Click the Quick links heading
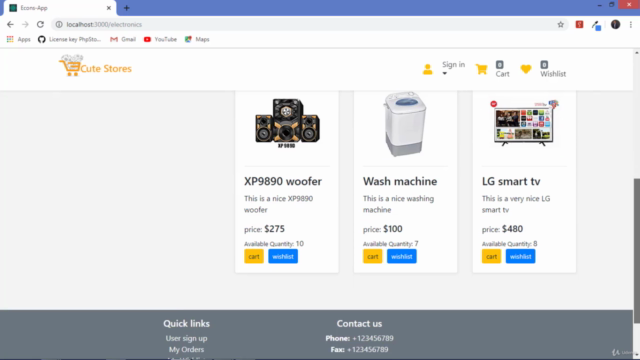The image size is (640, 360). click(187, 323)
